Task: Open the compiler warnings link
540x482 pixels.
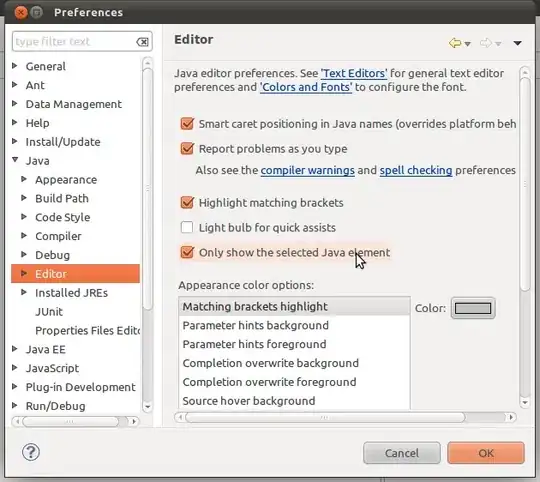Action: pos(308,170)
